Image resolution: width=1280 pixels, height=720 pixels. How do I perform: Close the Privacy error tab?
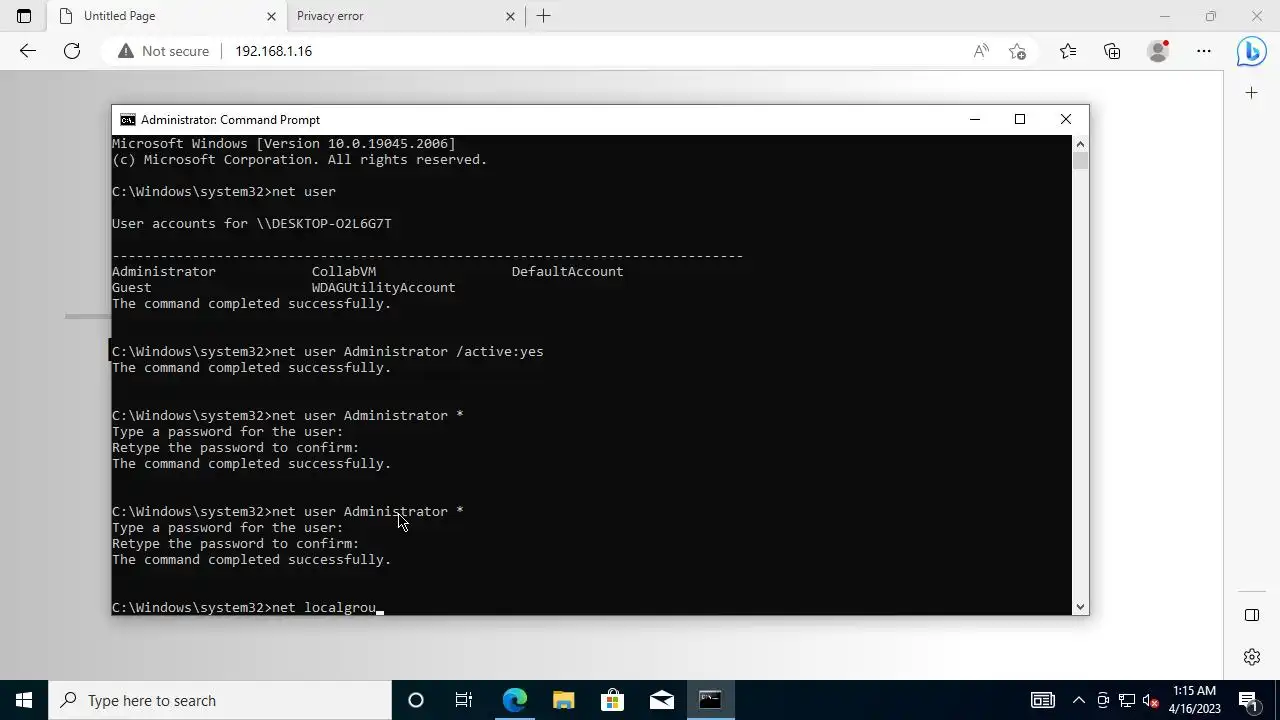tap(510, 16)
